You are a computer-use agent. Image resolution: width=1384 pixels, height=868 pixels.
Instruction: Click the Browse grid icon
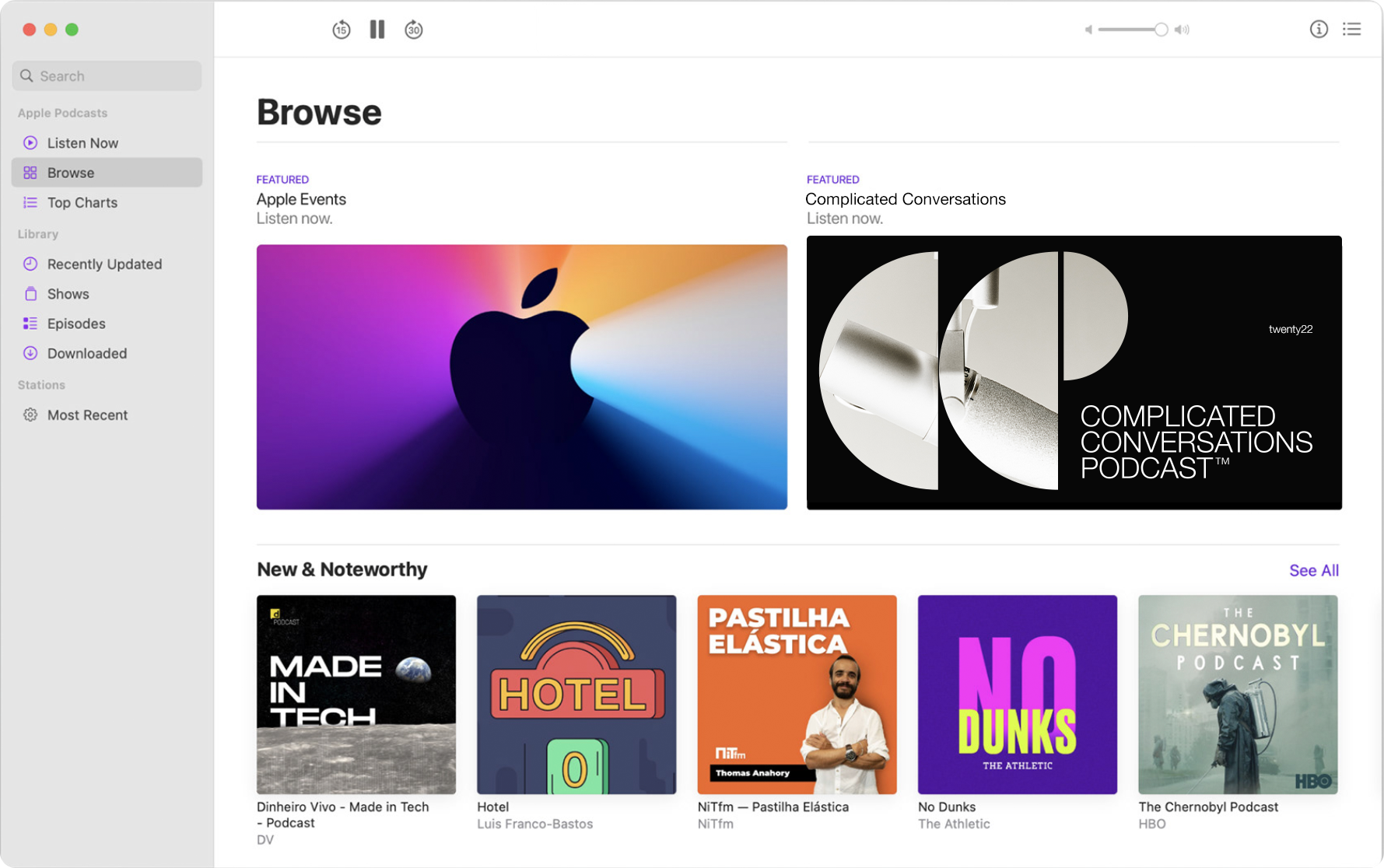point(30,173)
